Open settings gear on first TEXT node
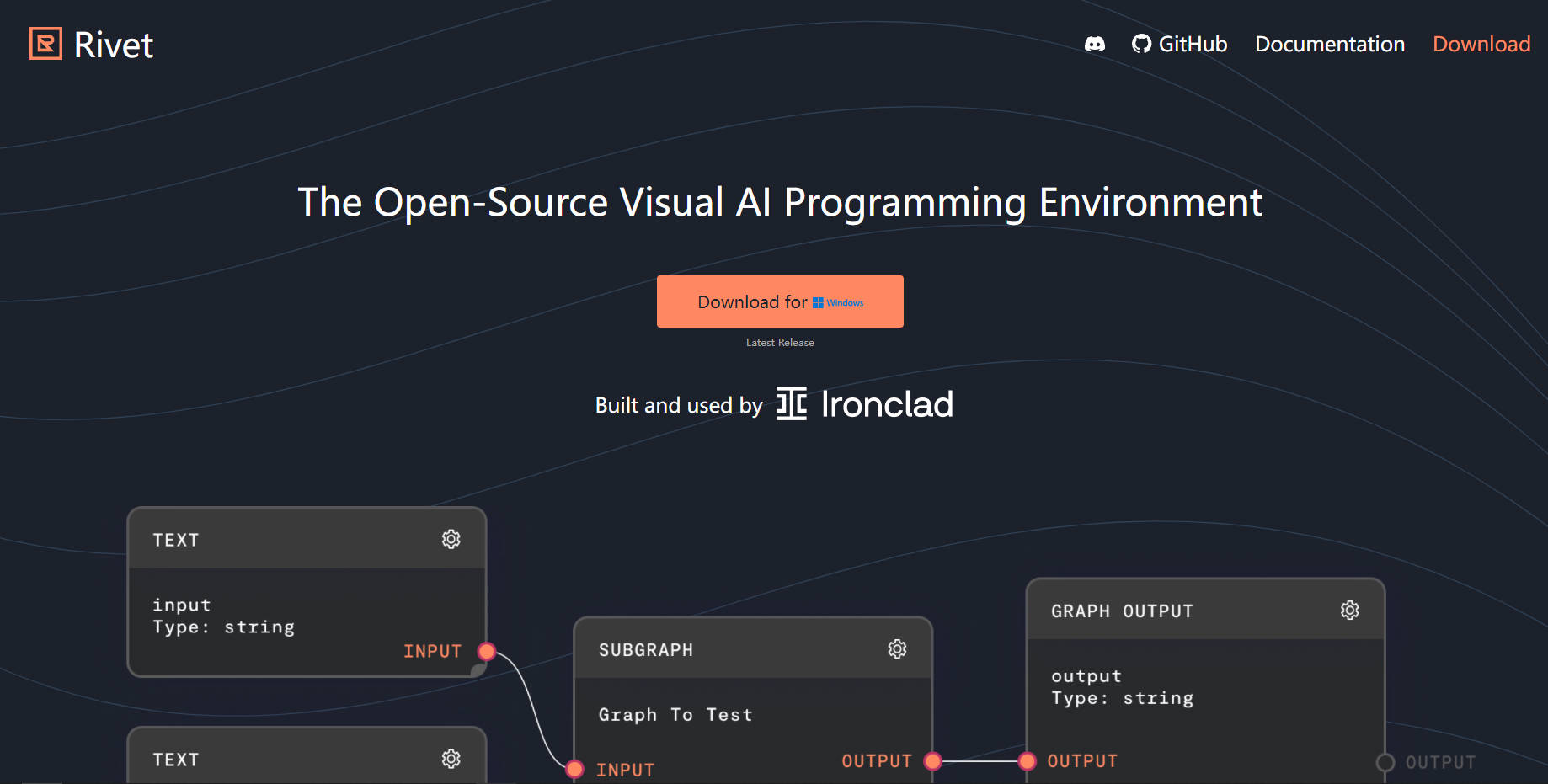Screen dimensions: 1548x784 pyautogui.click(x=451, y=539)
